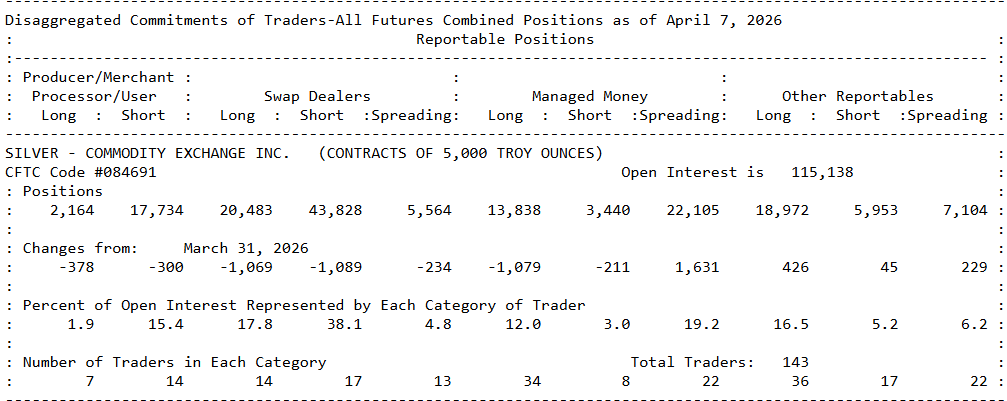Select the Managed Money column header
This screenshot has width=1007, height=401.
point(589,96)
